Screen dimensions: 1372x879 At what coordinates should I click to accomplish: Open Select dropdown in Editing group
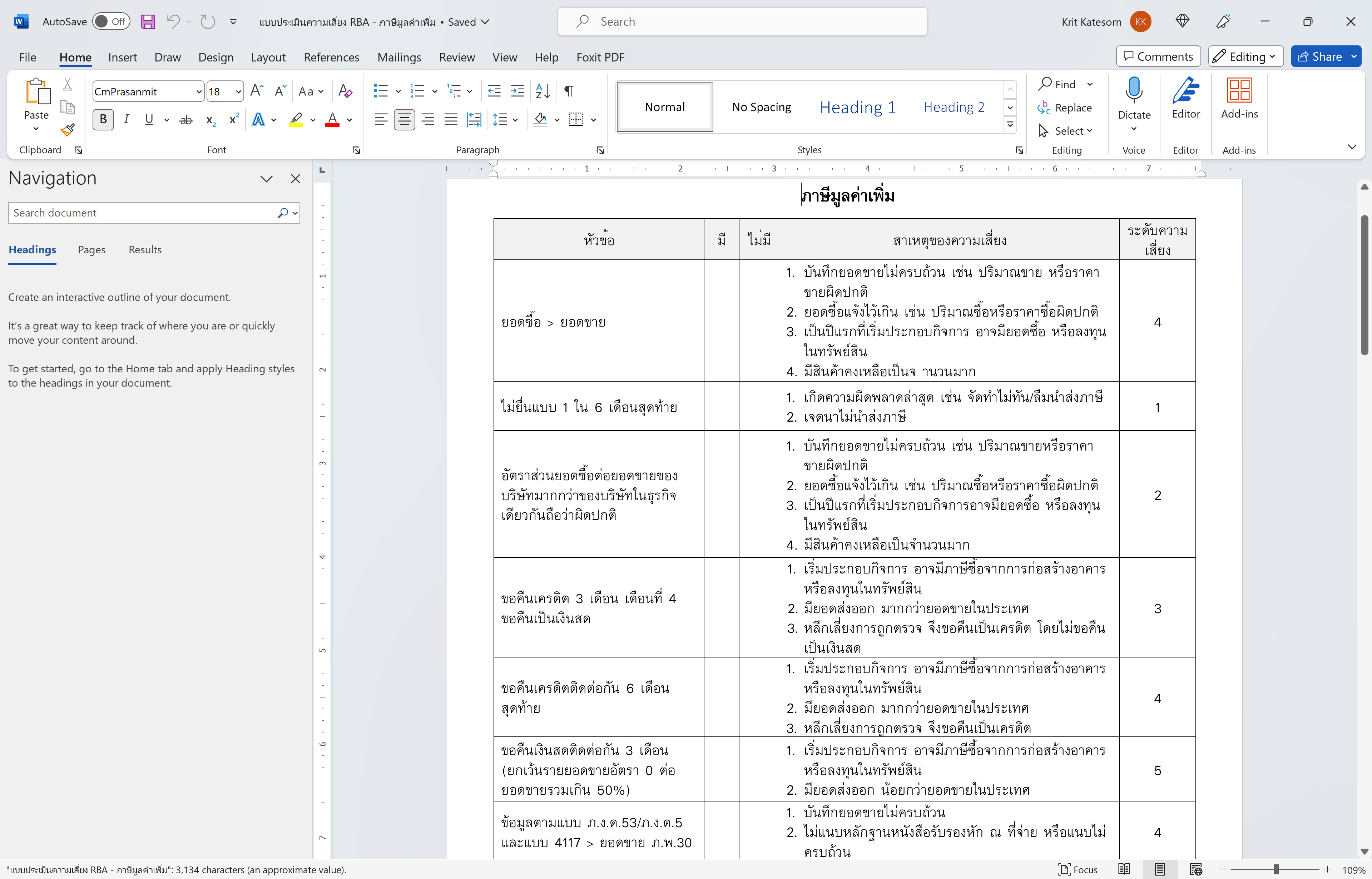click(1065, 131)
